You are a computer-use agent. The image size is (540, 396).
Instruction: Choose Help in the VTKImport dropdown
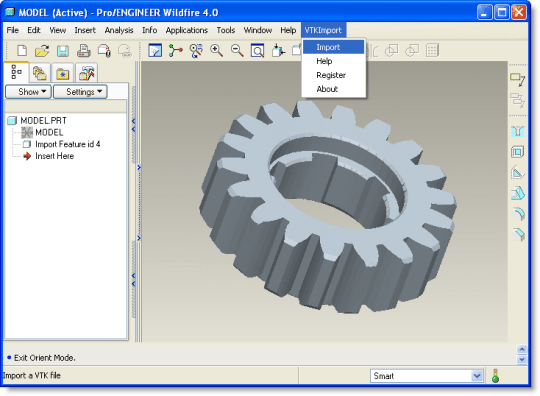(x=333, y=61)
